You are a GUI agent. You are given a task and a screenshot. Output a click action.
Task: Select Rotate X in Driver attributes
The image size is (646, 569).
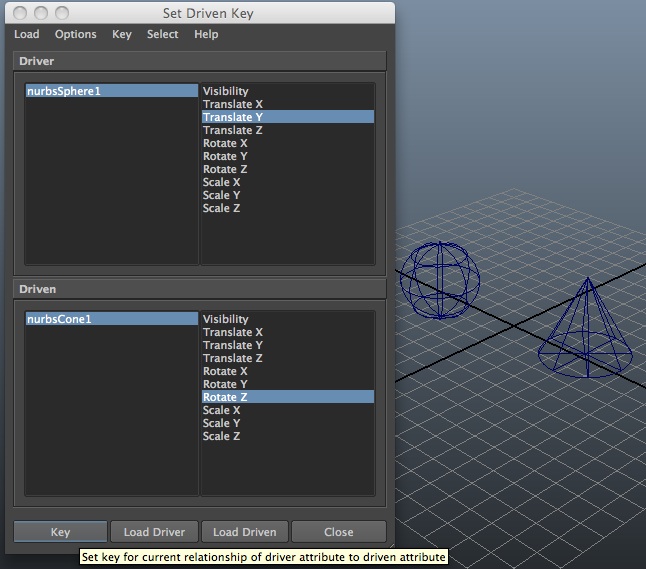pyautogui.click(x=288, y=143)
